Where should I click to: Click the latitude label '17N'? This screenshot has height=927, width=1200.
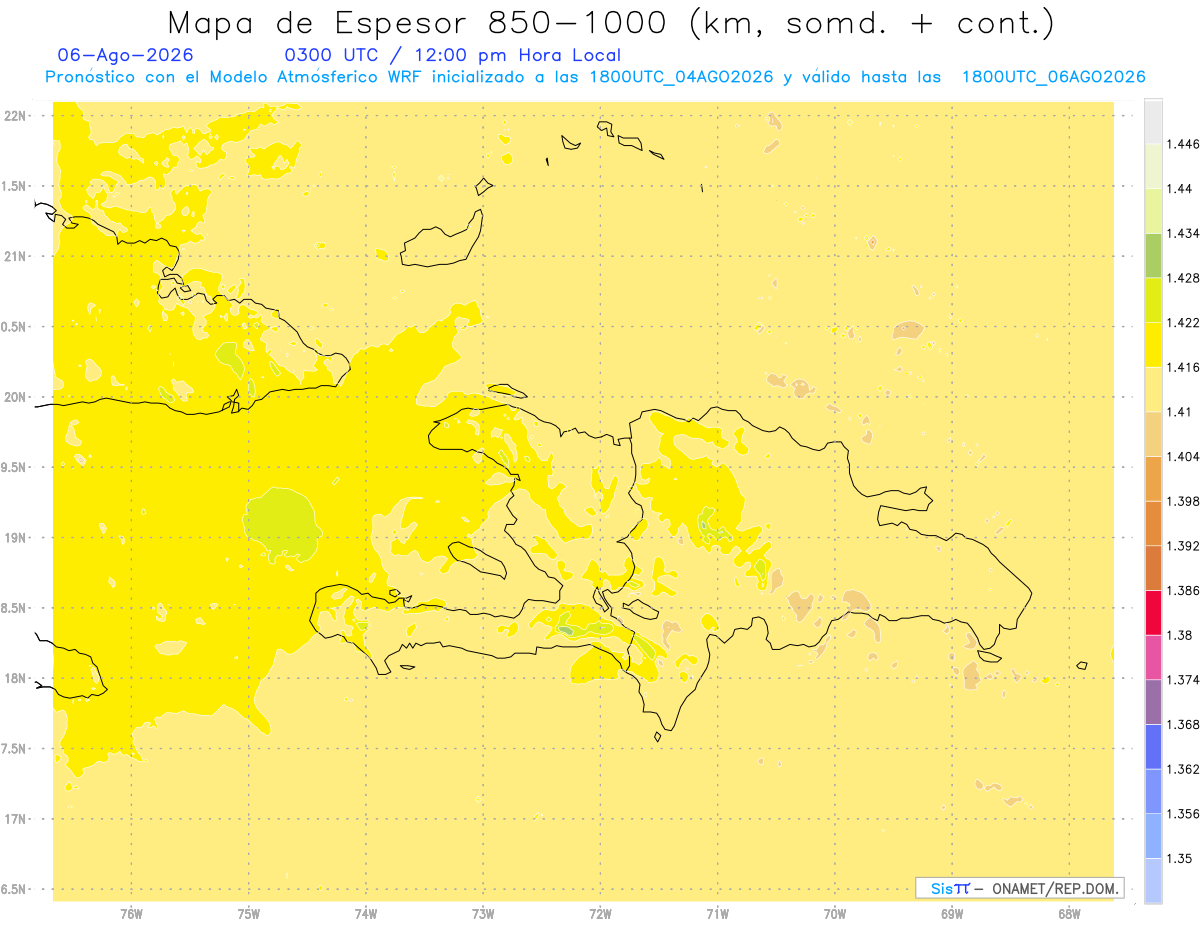point(15,819)
